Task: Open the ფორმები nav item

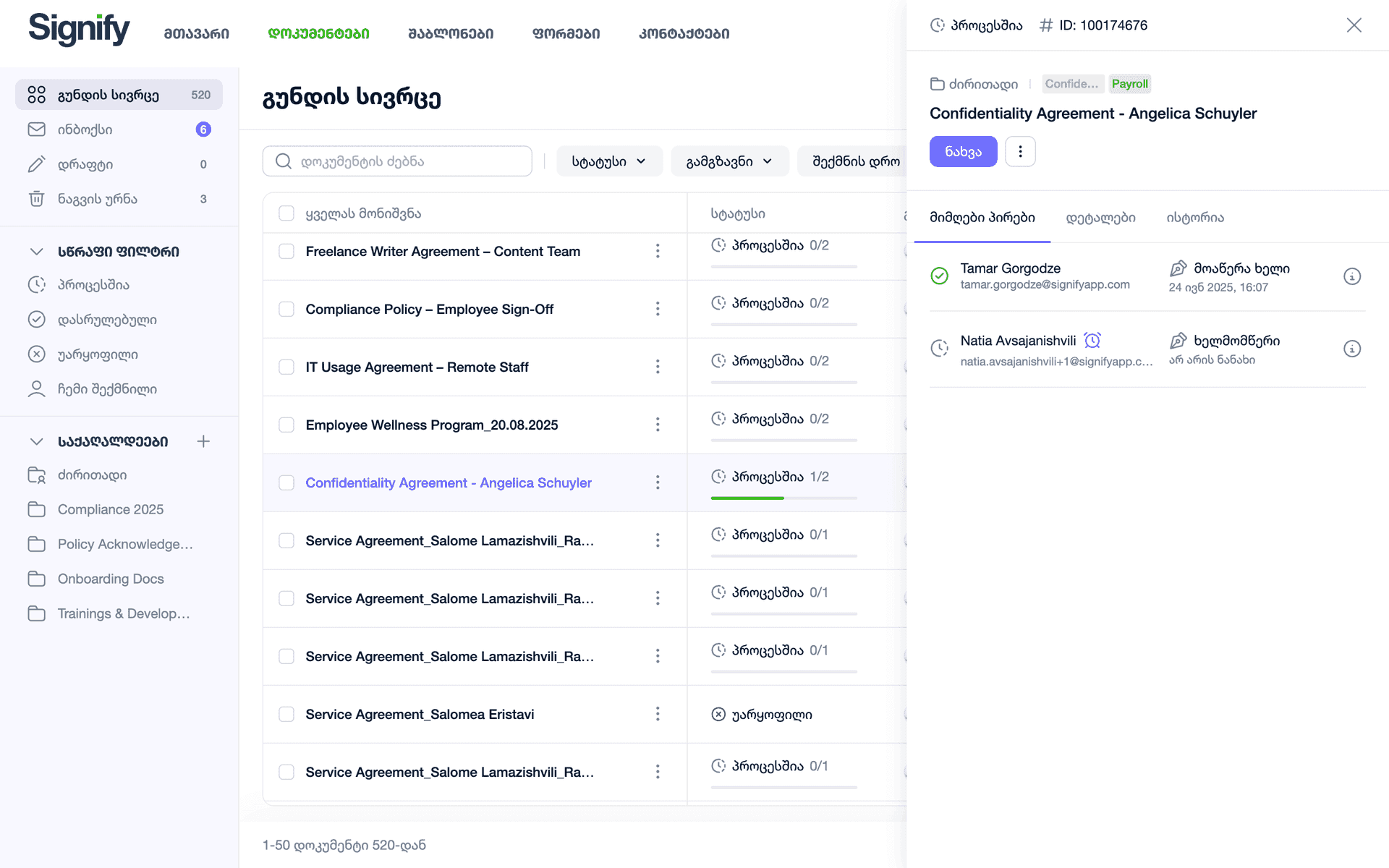Action: pos(566,33)
